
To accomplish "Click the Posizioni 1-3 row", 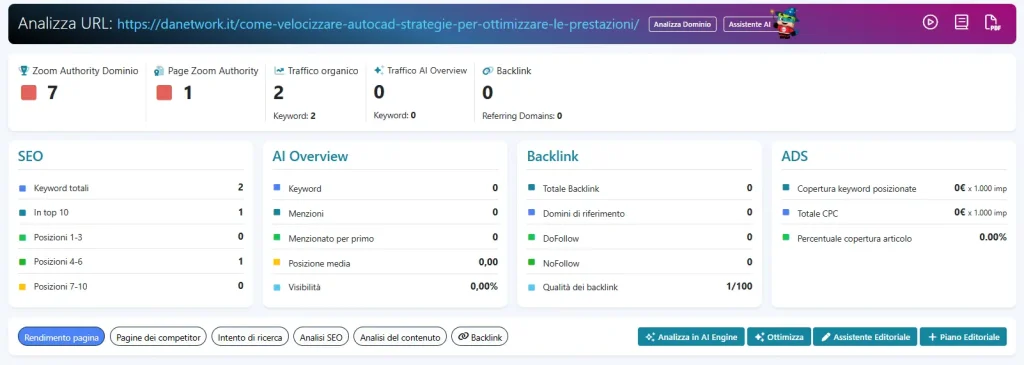I will (x=131, y=237).
